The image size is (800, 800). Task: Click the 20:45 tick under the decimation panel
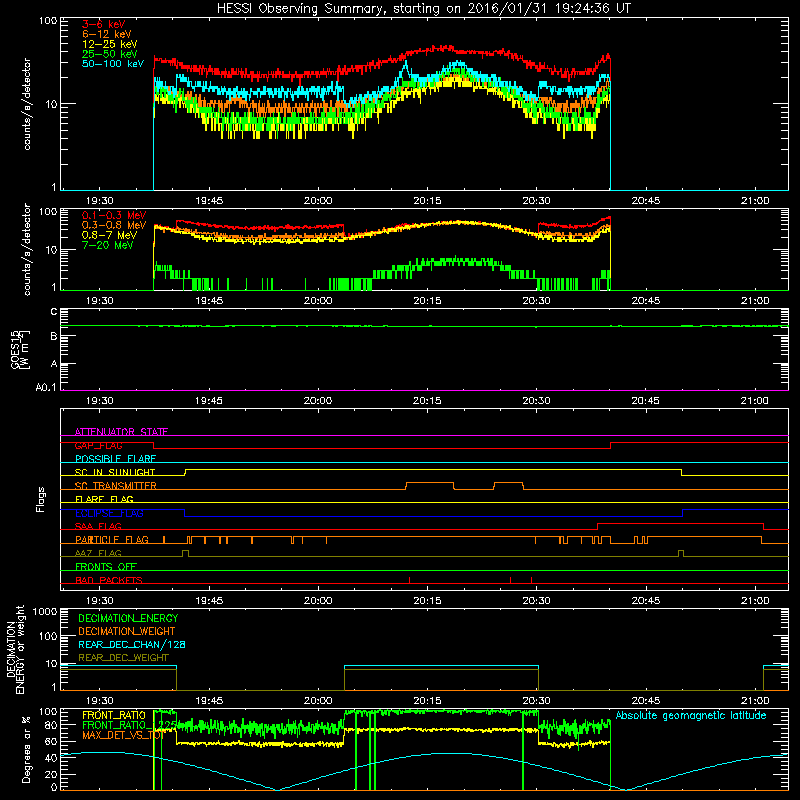[x=646, y=701]
